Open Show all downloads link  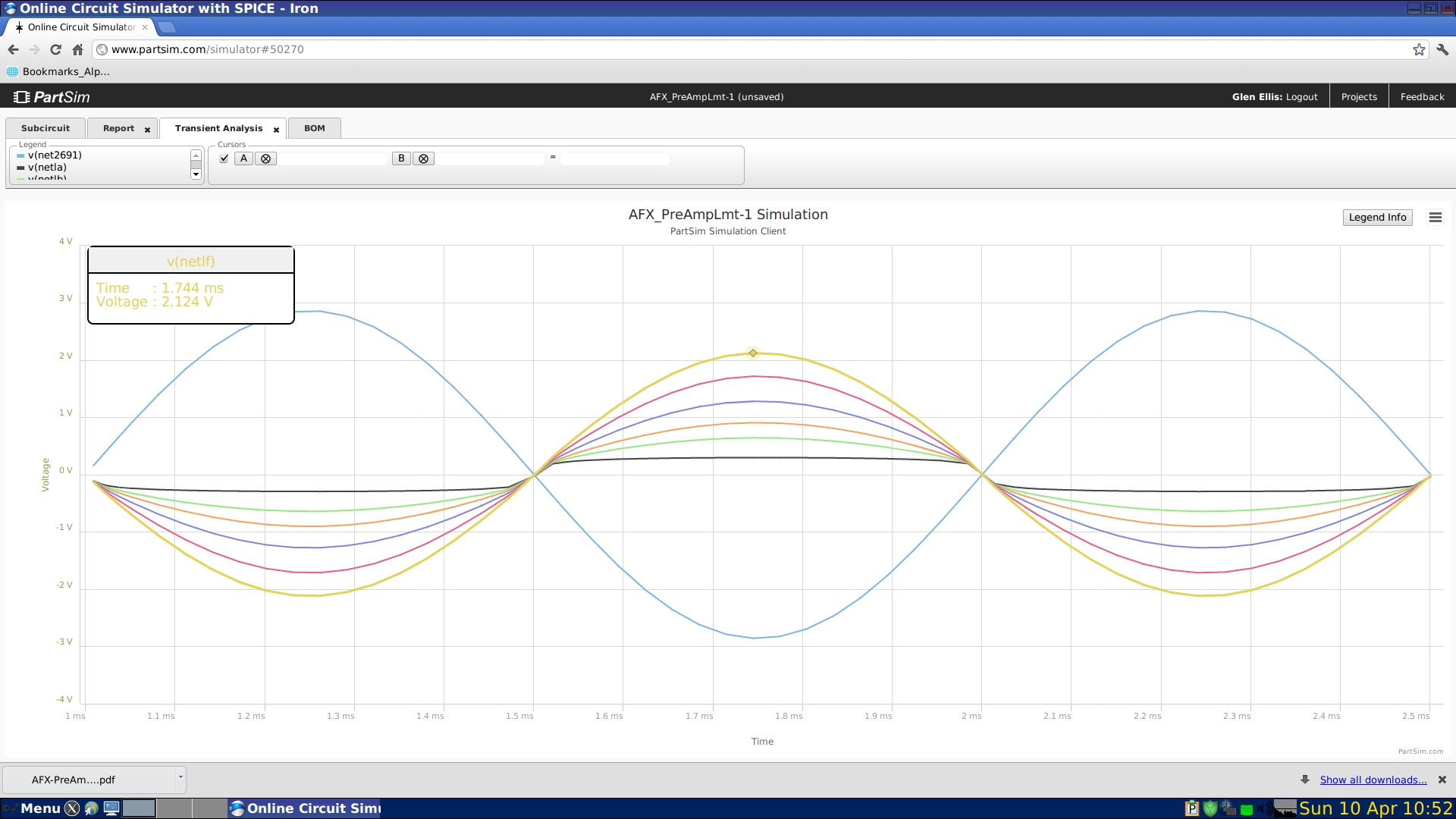[1373, 780]
